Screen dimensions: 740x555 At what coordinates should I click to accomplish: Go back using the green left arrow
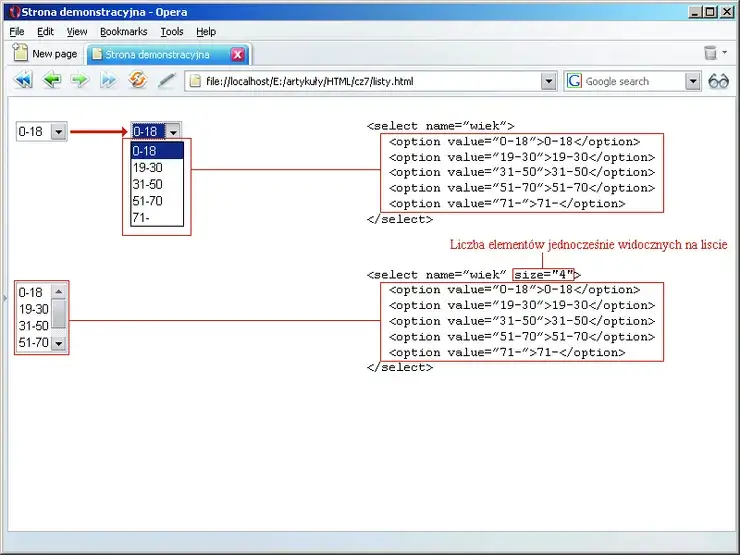(x=51, y=80)
